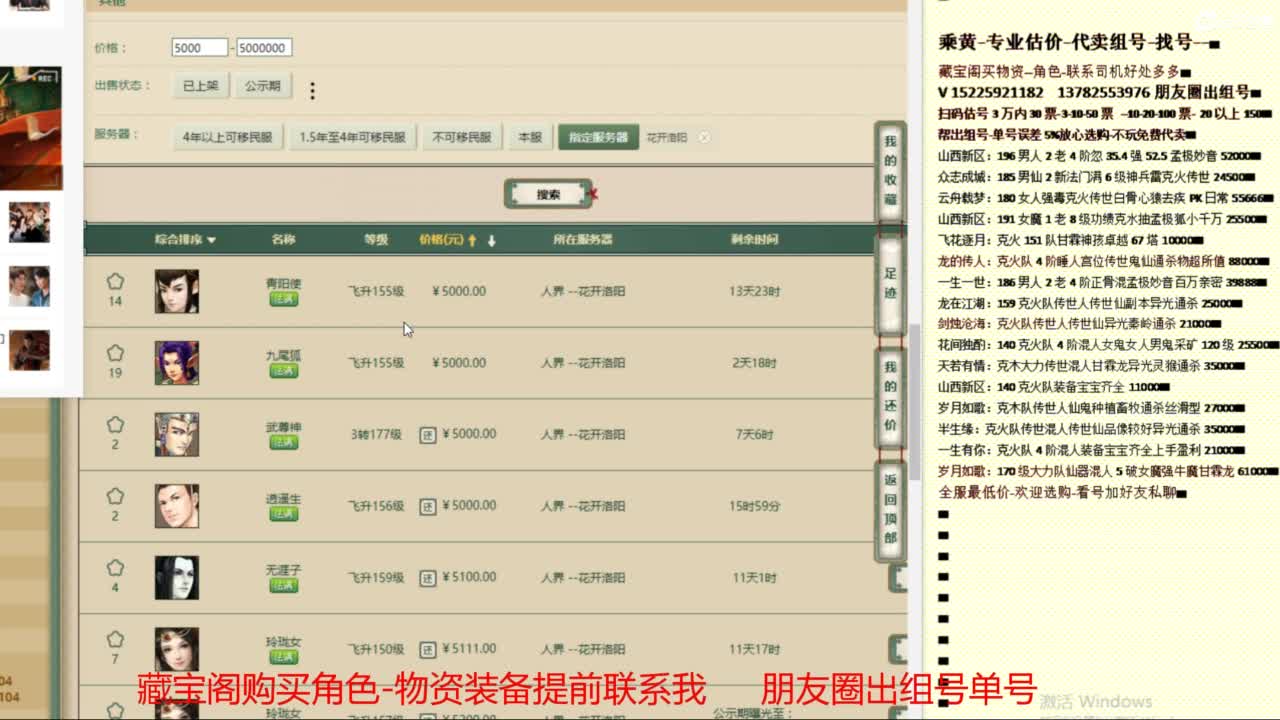Click the 飞升159级 level text
The width and height of the screenshot is (1280, 720).
[375, 577]
